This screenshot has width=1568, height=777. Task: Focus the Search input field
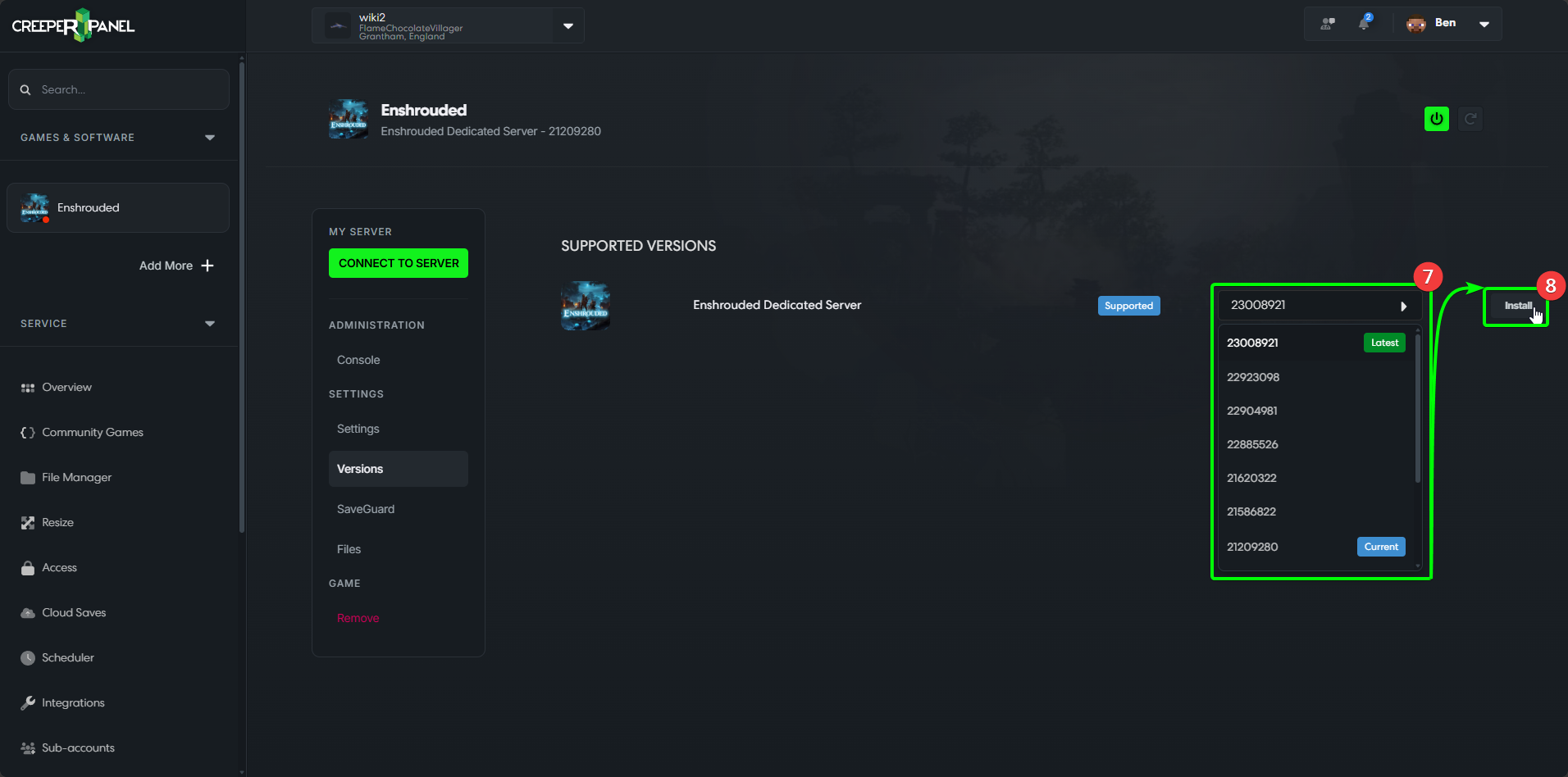[119, 89]
